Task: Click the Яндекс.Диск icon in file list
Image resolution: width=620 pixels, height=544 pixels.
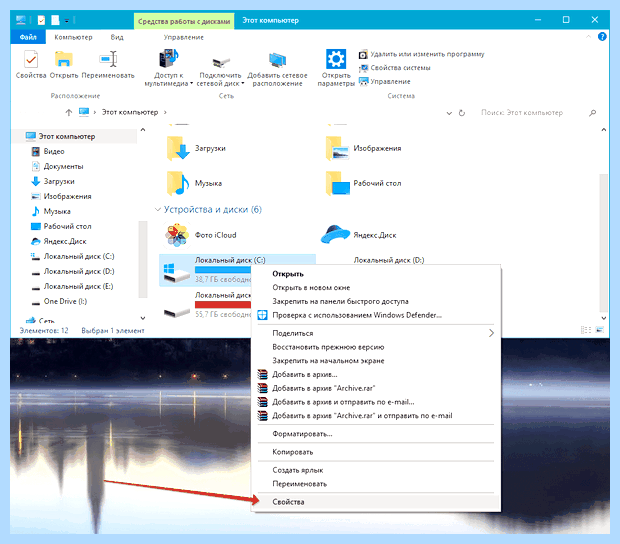Action: click(335, 234)
